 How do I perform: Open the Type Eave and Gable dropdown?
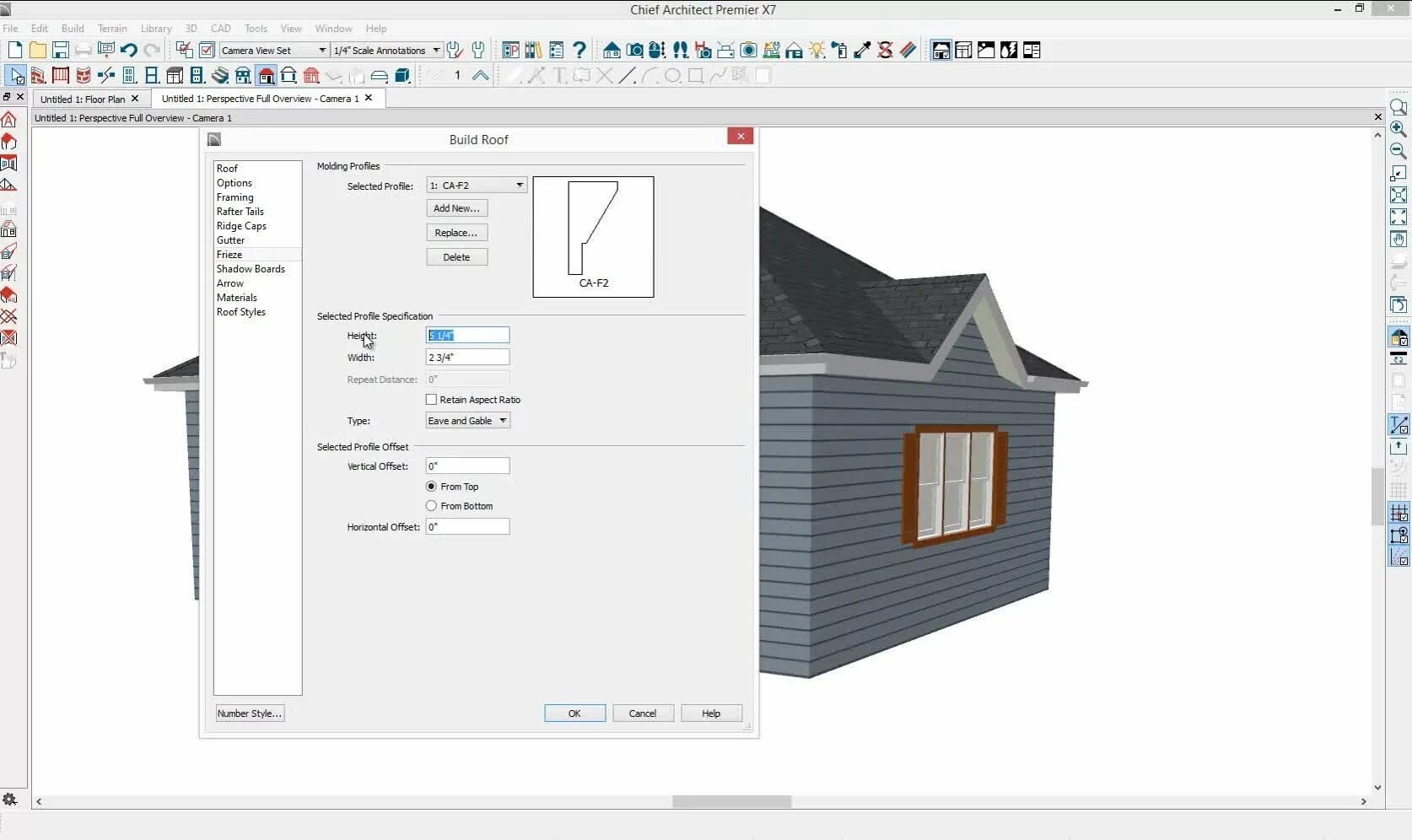click(468, 421)
